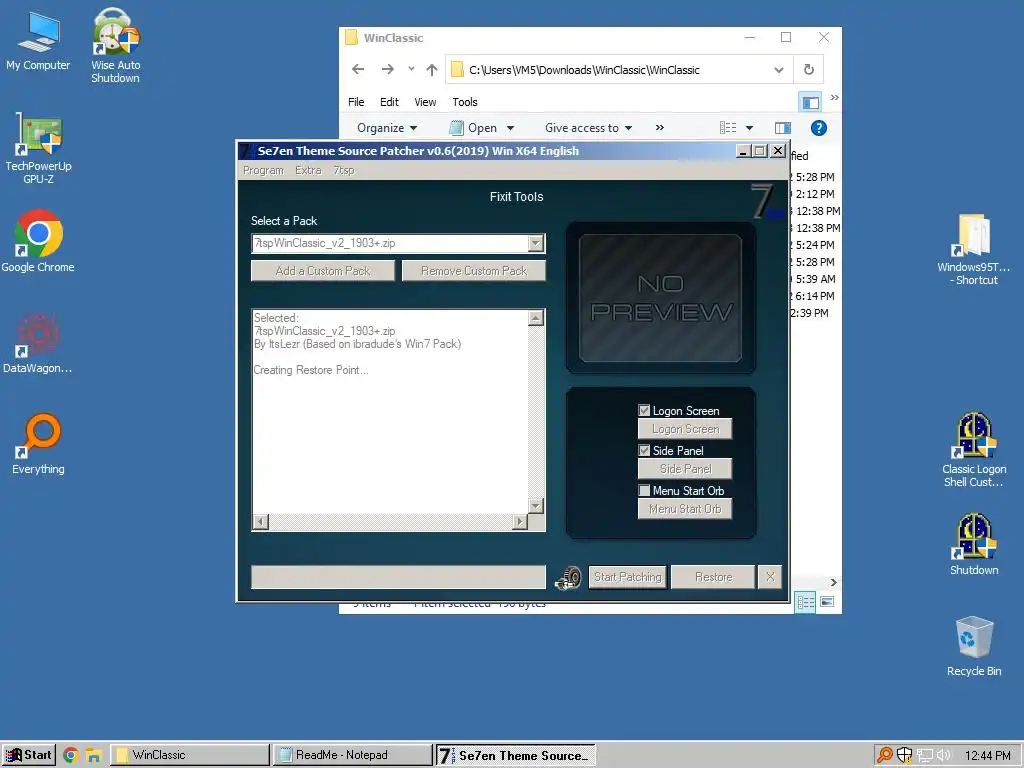
Task: Switch to large icons view in Explorer status bar
Action: (x=827, y=602)
